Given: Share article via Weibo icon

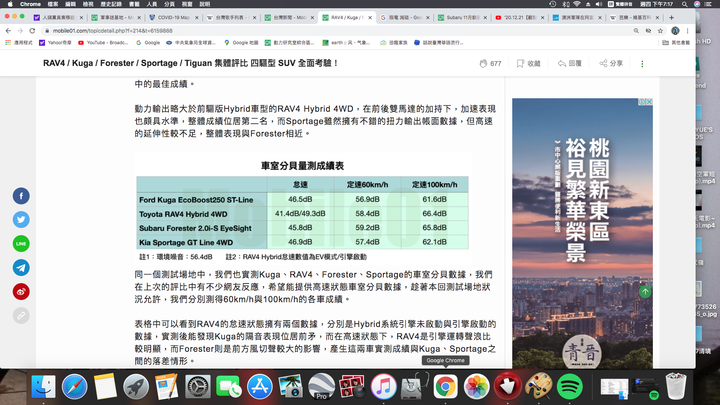Looking at the screenshot, I should click(x=21, y=292).
